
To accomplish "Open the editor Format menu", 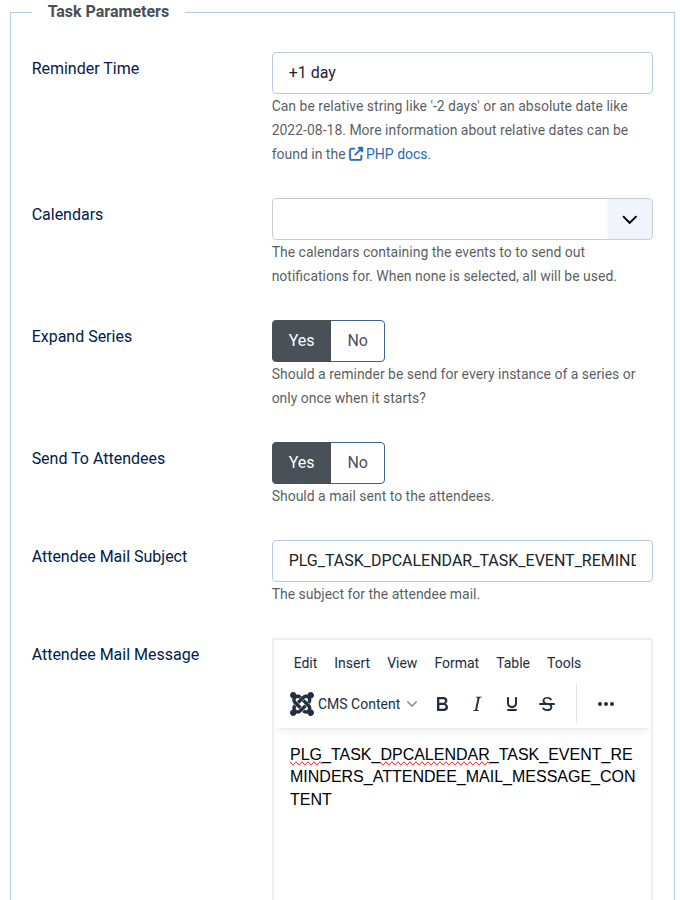I will pos(456,663).
